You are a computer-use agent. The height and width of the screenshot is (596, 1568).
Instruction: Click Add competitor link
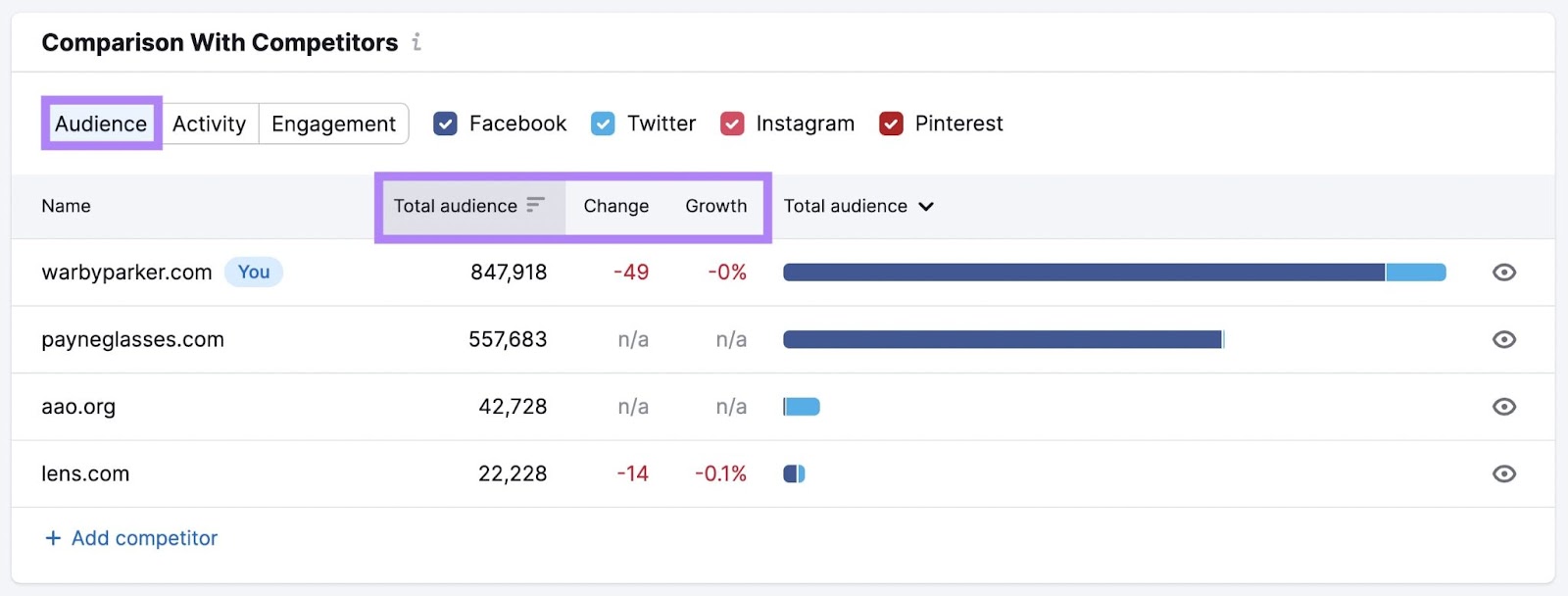[x=144, y=538]
